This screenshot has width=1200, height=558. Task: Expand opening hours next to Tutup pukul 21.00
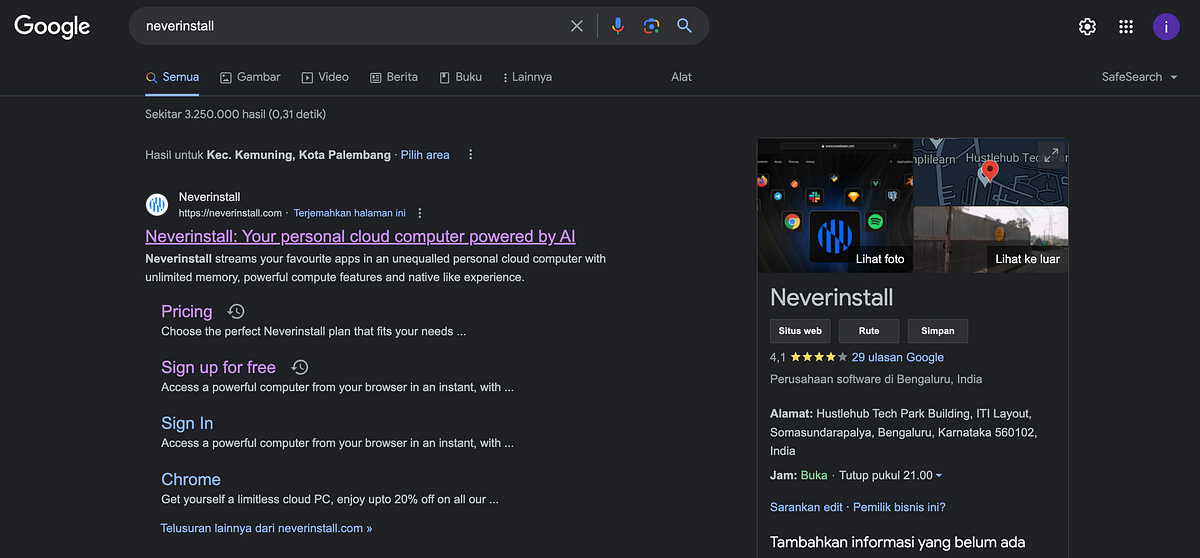pyautogui.click(x=939, y=476)
